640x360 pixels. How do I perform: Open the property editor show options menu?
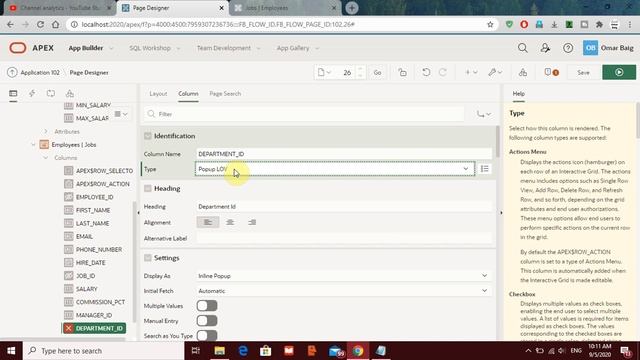click(x=484, y=114)
